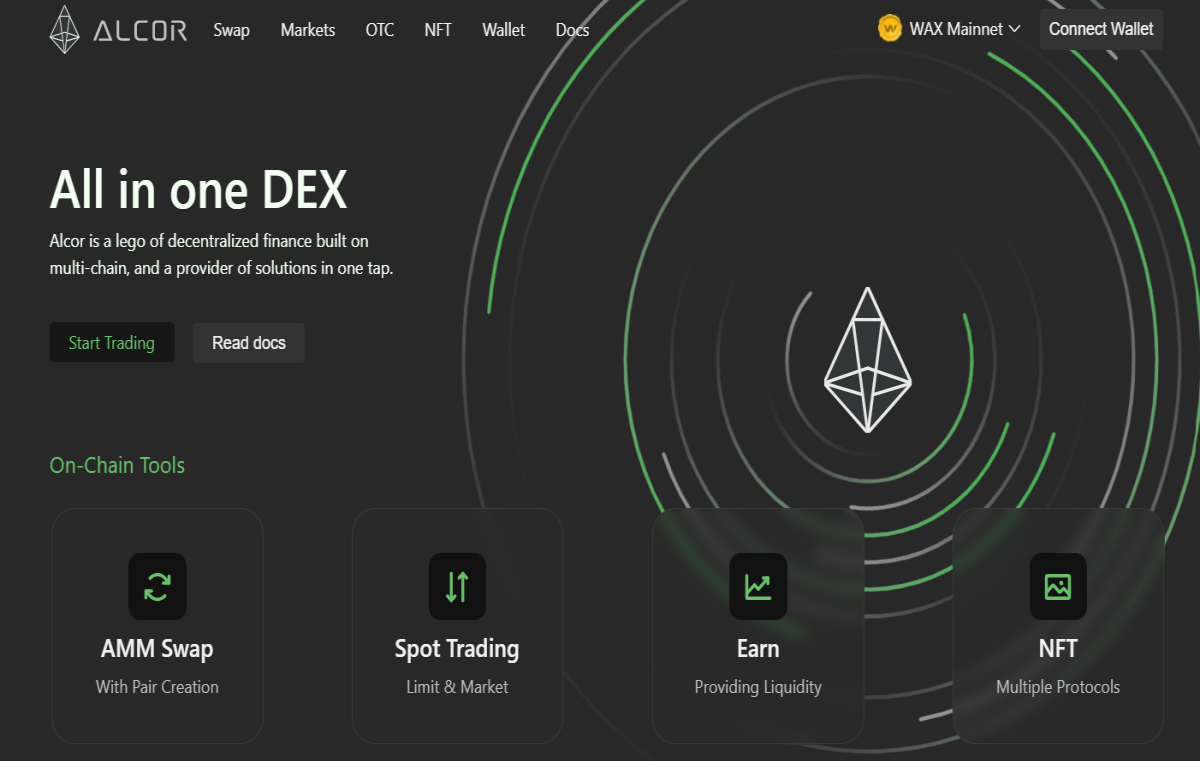Open the WAX Mainnet network dropdown
This screenshot has width=1200, height=761.
(x=949, y=29)
